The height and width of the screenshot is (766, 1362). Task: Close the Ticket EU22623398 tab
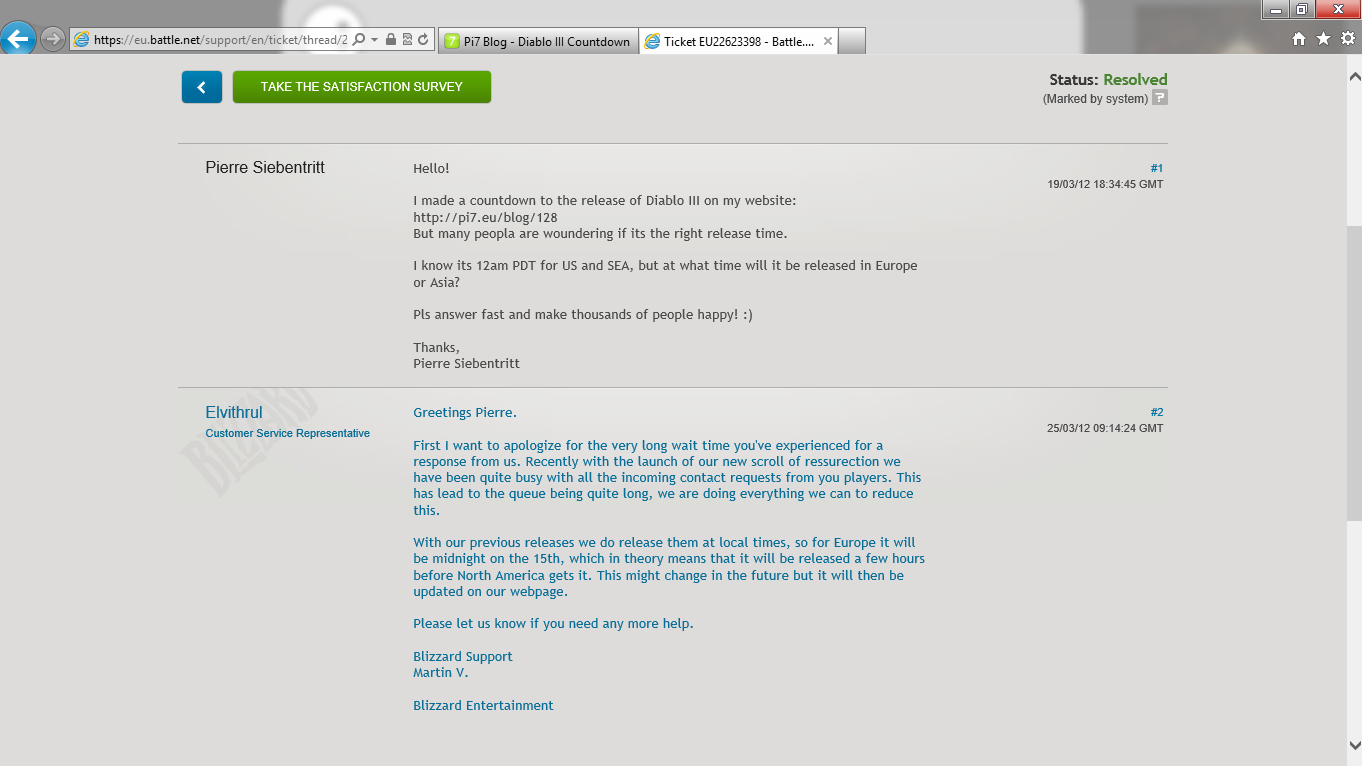pyautogui.click(x=827, y=41)
